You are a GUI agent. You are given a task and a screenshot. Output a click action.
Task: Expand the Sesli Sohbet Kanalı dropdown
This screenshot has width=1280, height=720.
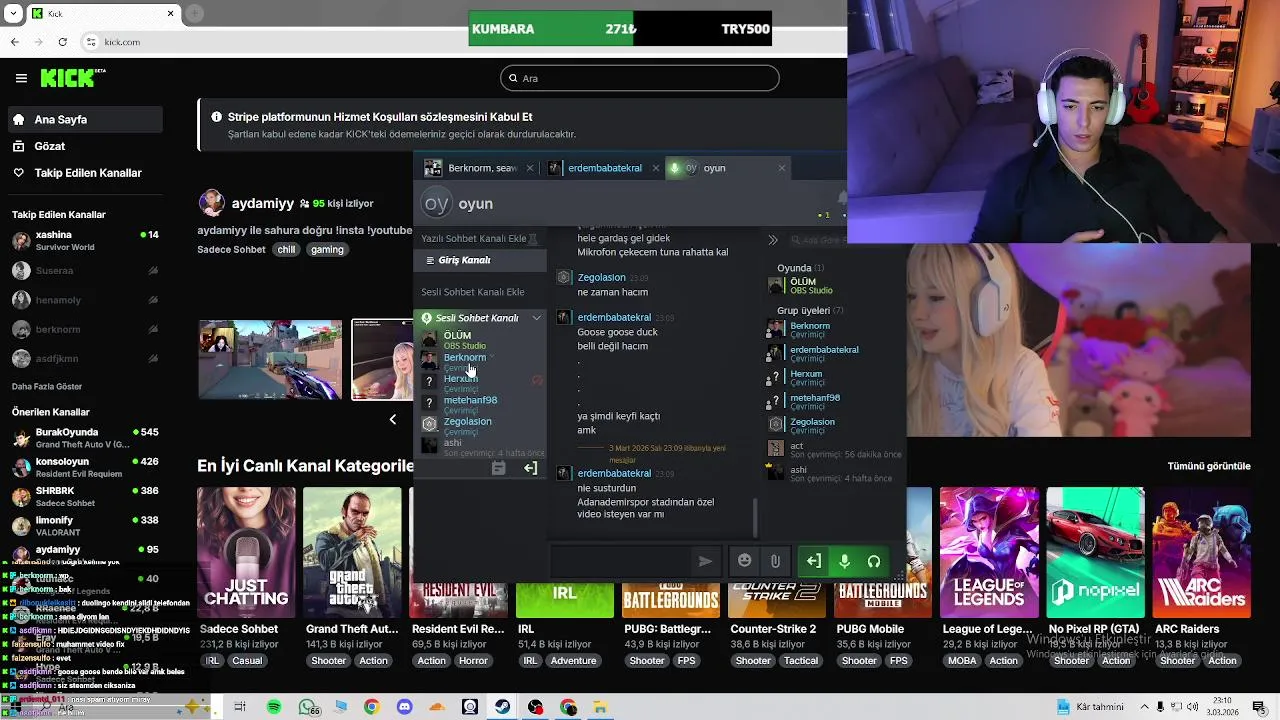coord(537,318)
